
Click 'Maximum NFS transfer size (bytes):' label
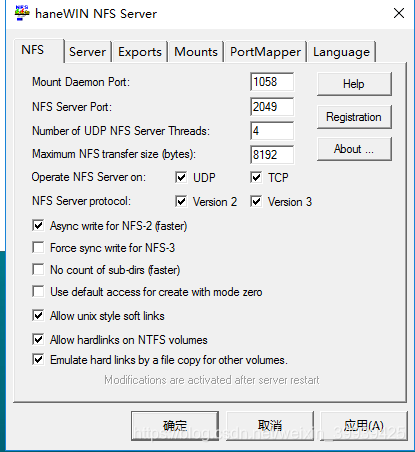(114, 154)
